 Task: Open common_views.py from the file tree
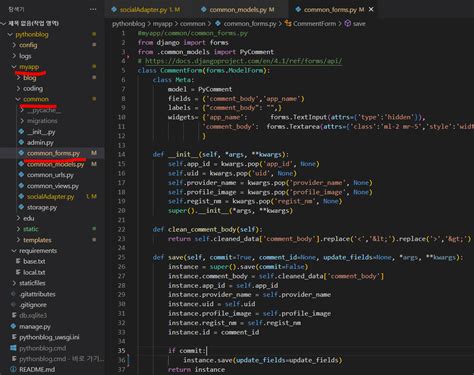[53, 186]
